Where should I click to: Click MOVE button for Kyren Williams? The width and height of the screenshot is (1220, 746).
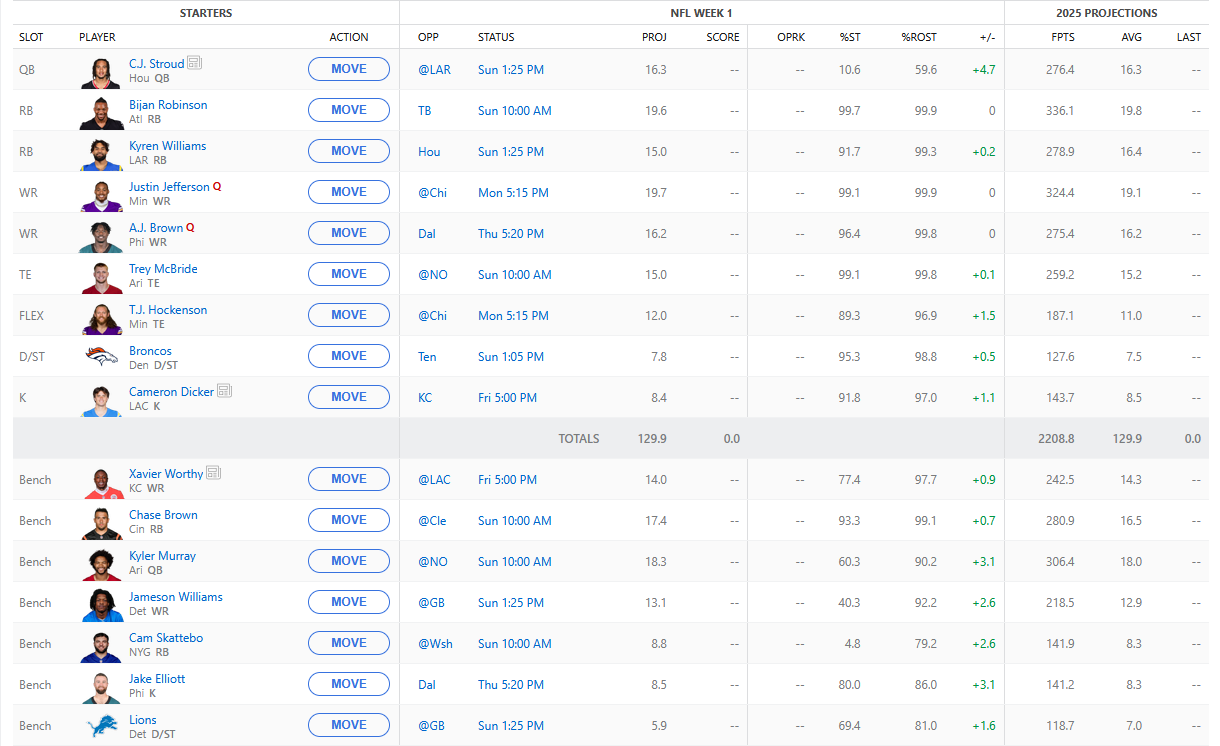pos(349,151)
